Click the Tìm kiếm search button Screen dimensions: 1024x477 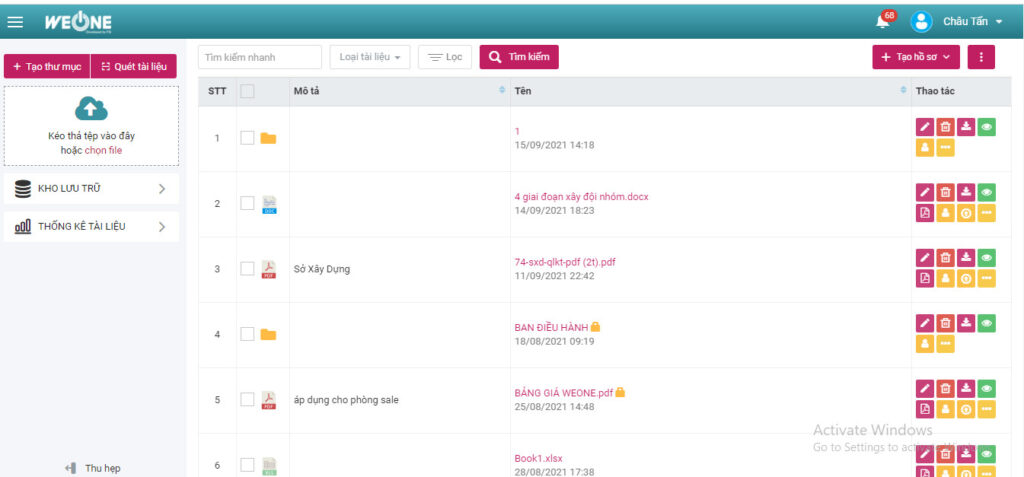(x=519, y=57)
